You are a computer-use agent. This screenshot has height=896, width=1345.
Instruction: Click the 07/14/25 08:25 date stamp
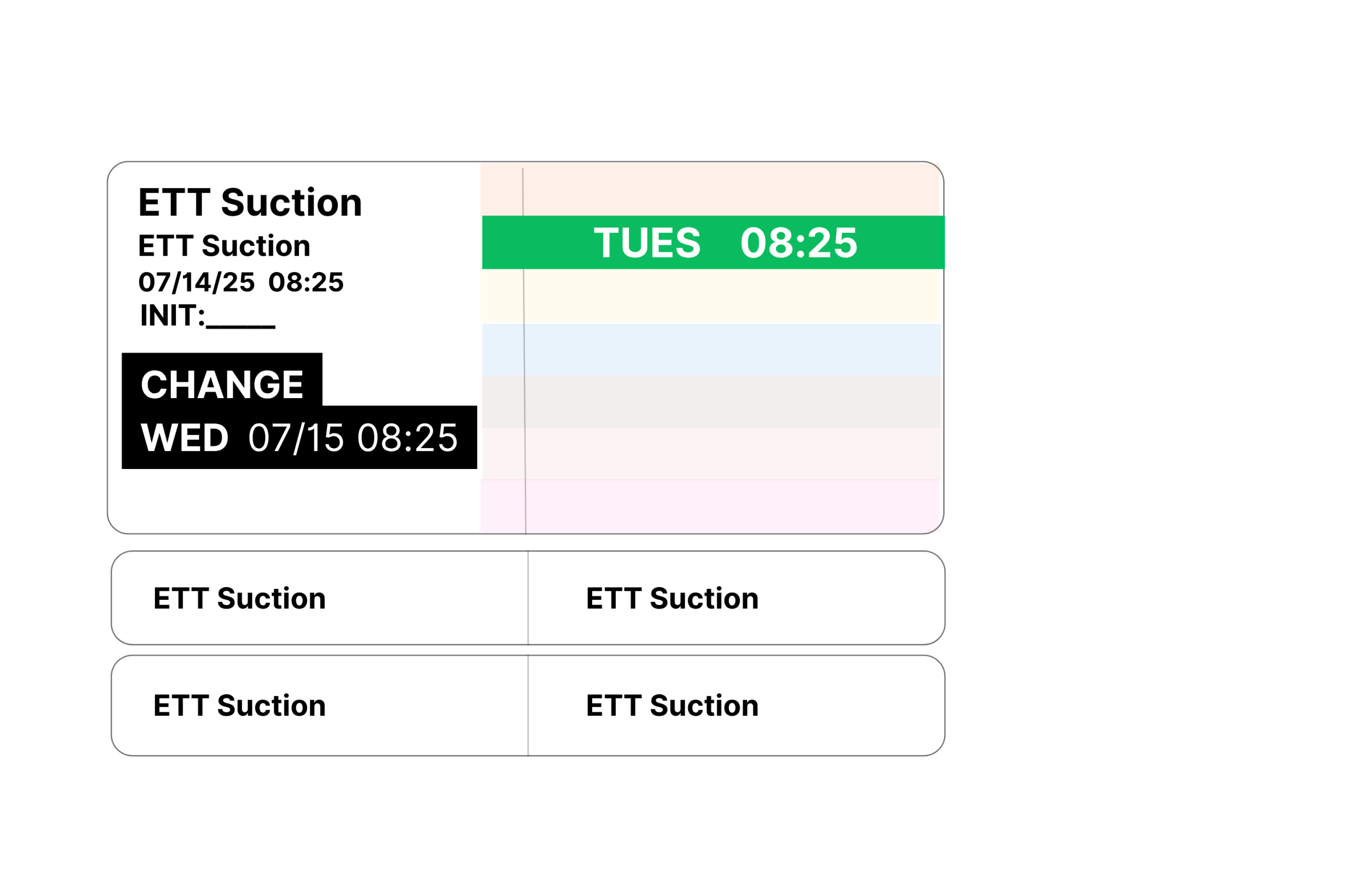pyautogui.click(x=241, y=282)
